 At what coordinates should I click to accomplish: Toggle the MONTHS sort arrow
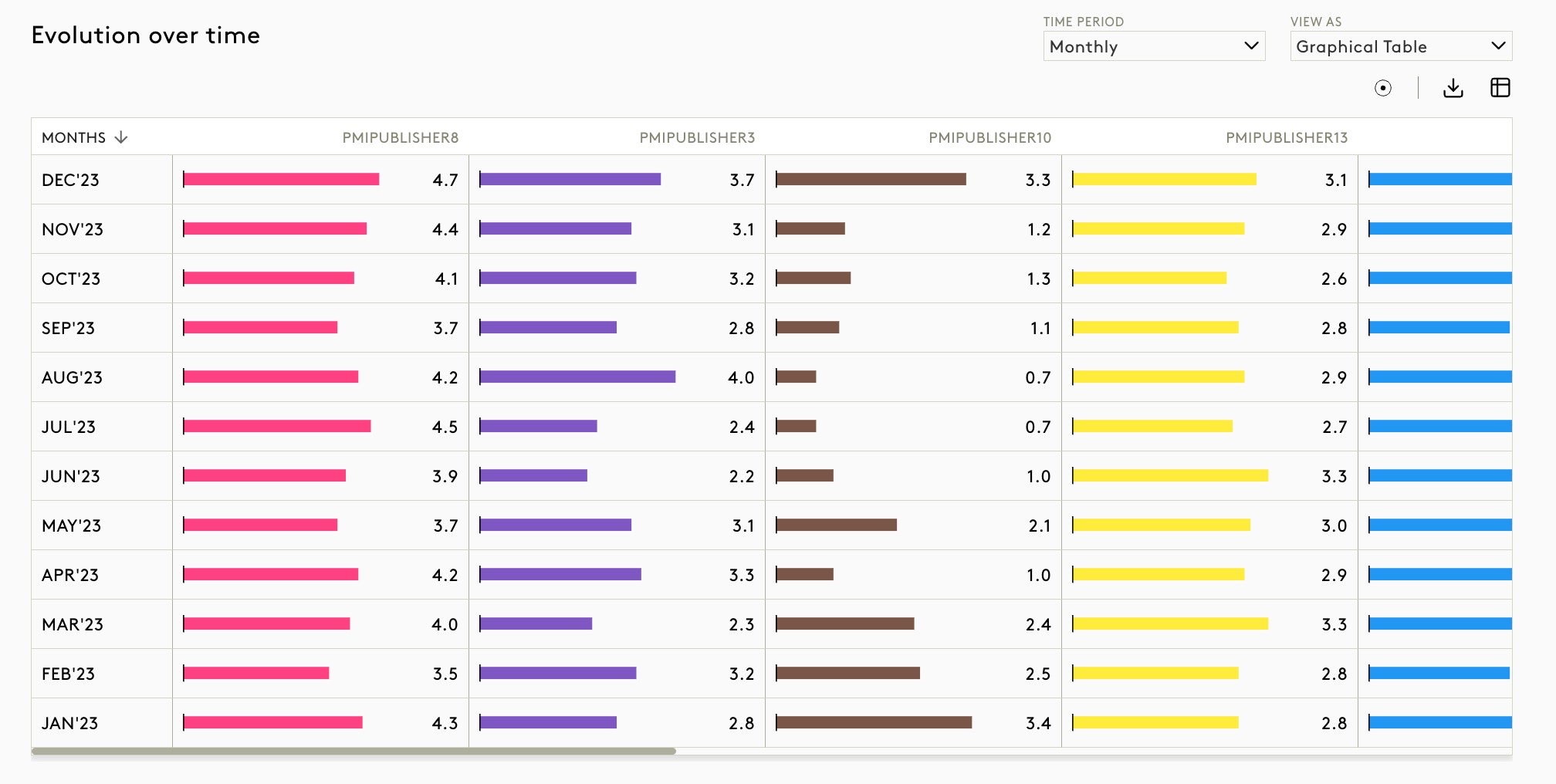click(121, 137)
